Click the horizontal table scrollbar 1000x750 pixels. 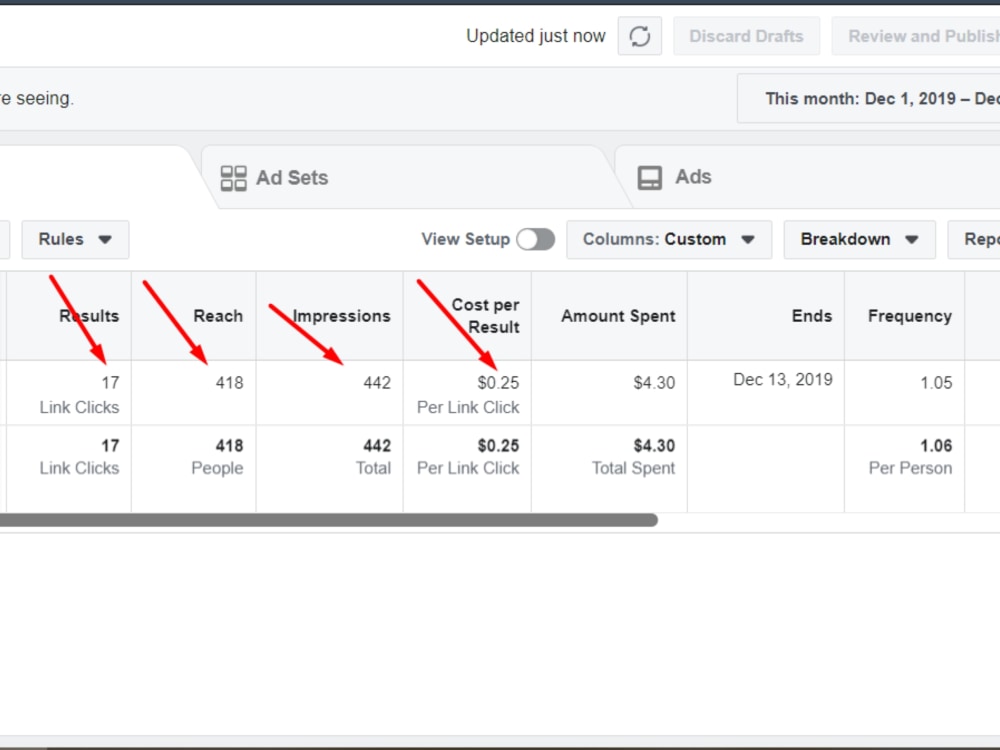pyautogui.click(x=328, y=520)
